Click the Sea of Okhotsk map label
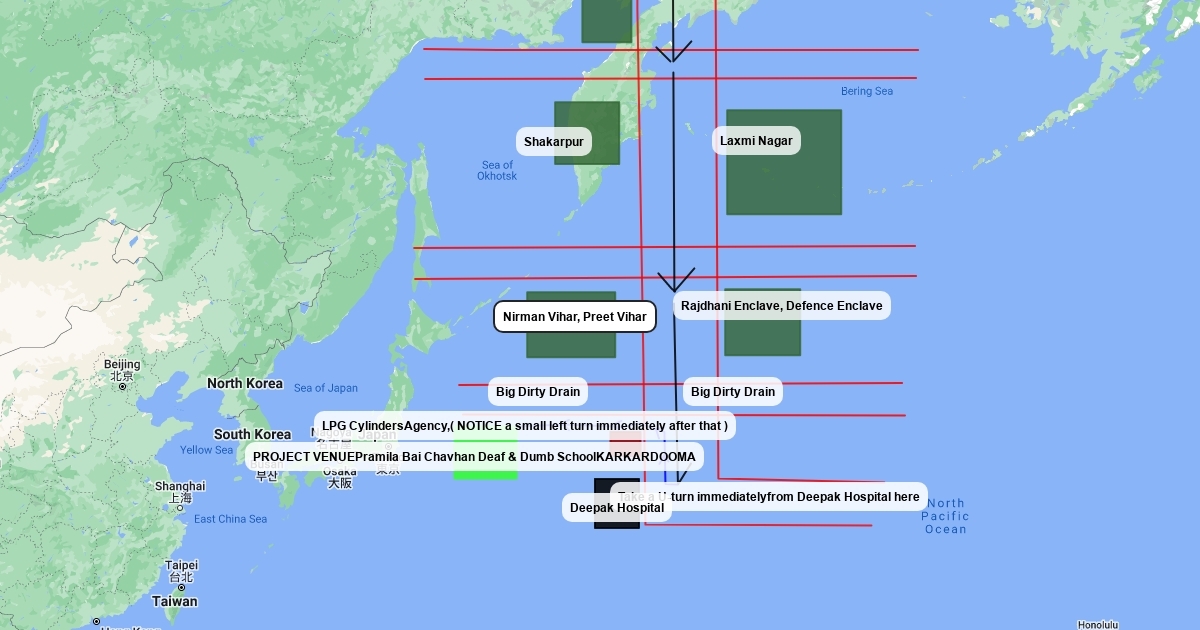 tap(497, 171)
